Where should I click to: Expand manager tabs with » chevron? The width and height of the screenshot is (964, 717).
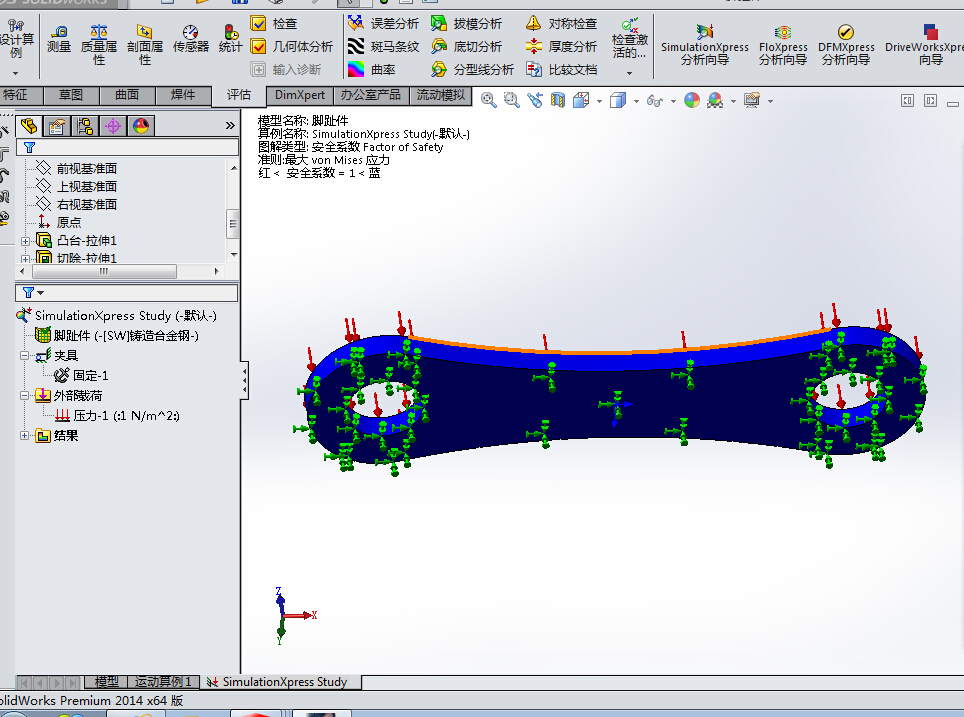tap(230, 125)
